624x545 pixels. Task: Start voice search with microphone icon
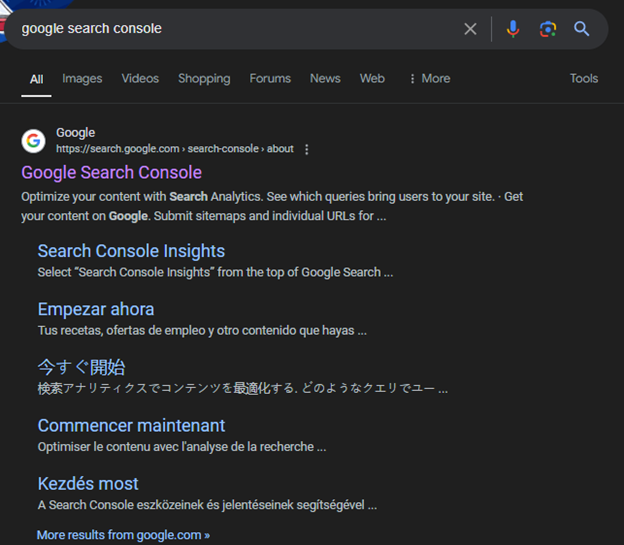point(513,29)
